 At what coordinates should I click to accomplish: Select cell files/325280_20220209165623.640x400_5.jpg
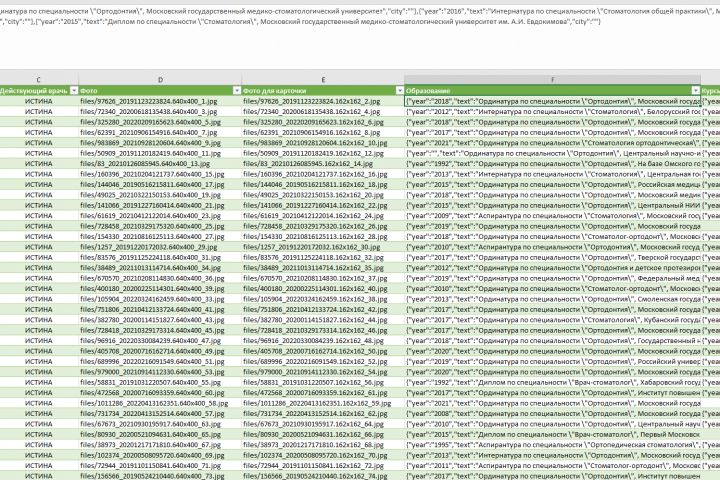click(x=160, y=122)
